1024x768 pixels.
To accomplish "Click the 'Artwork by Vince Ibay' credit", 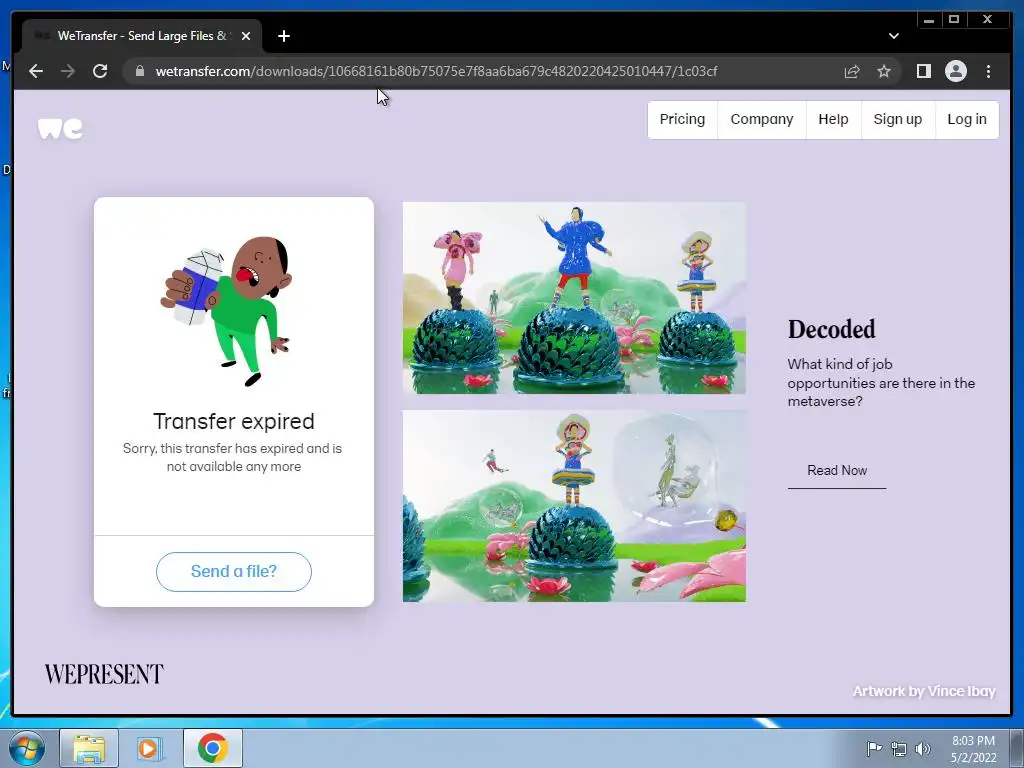I will (924, 691).
